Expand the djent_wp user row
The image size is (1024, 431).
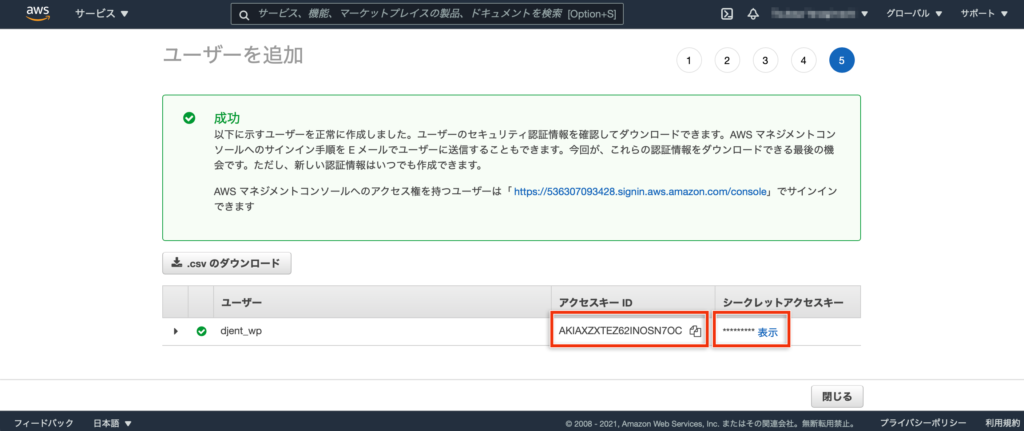(175, 331)
